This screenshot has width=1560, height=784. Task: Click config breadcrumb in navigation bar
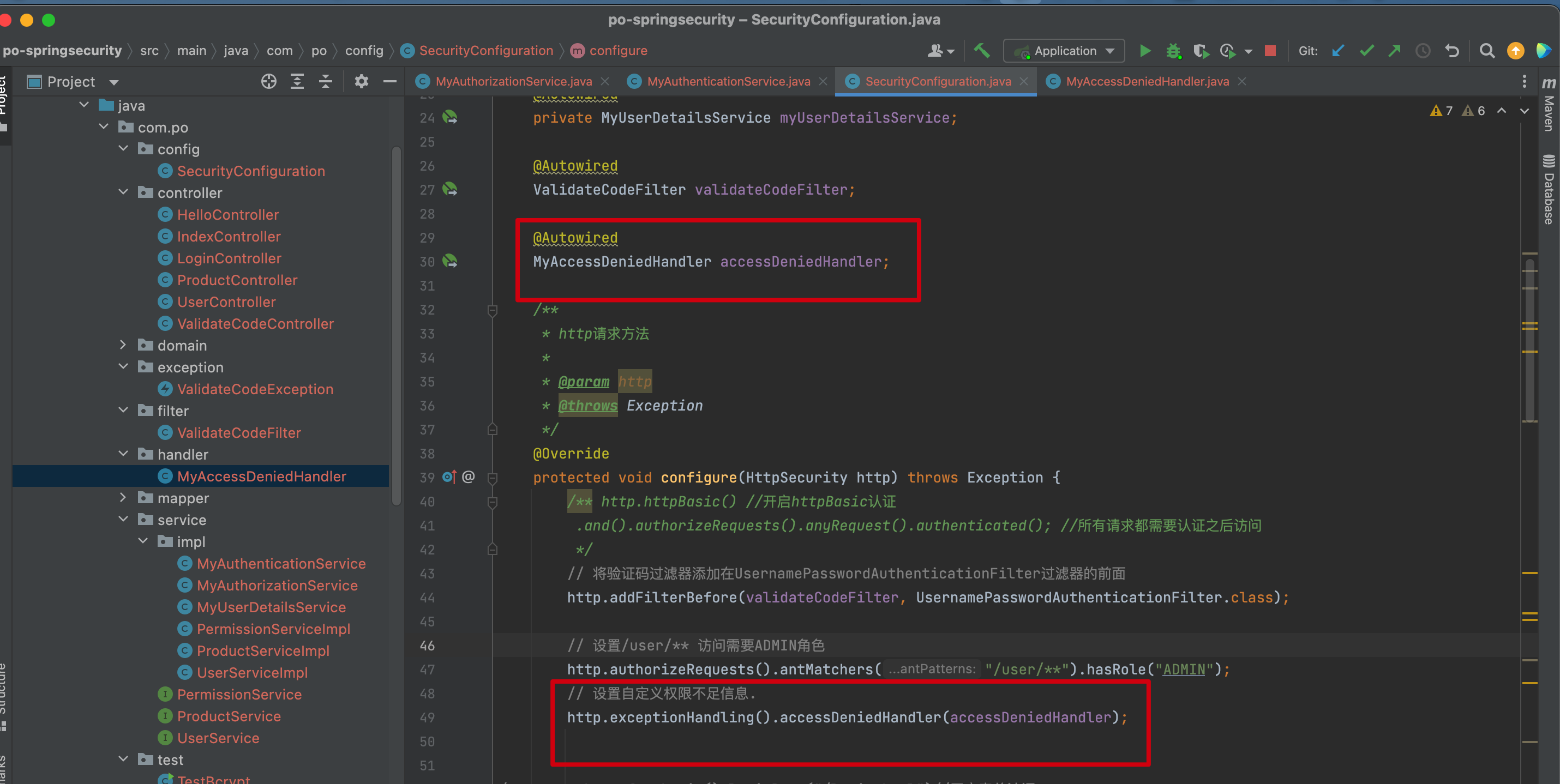[363, 51]
